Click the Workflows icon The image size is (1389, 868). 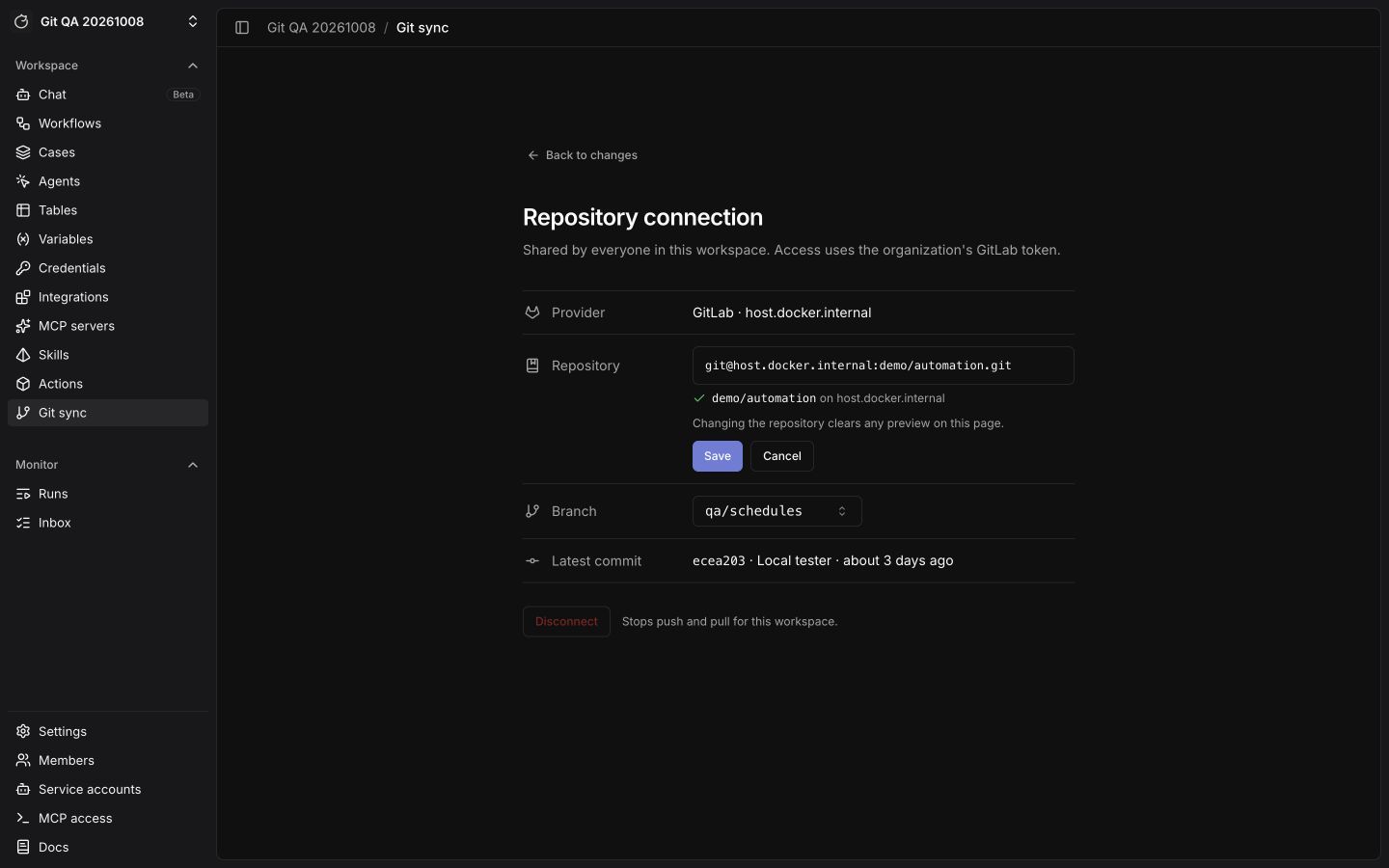point(23,123)
